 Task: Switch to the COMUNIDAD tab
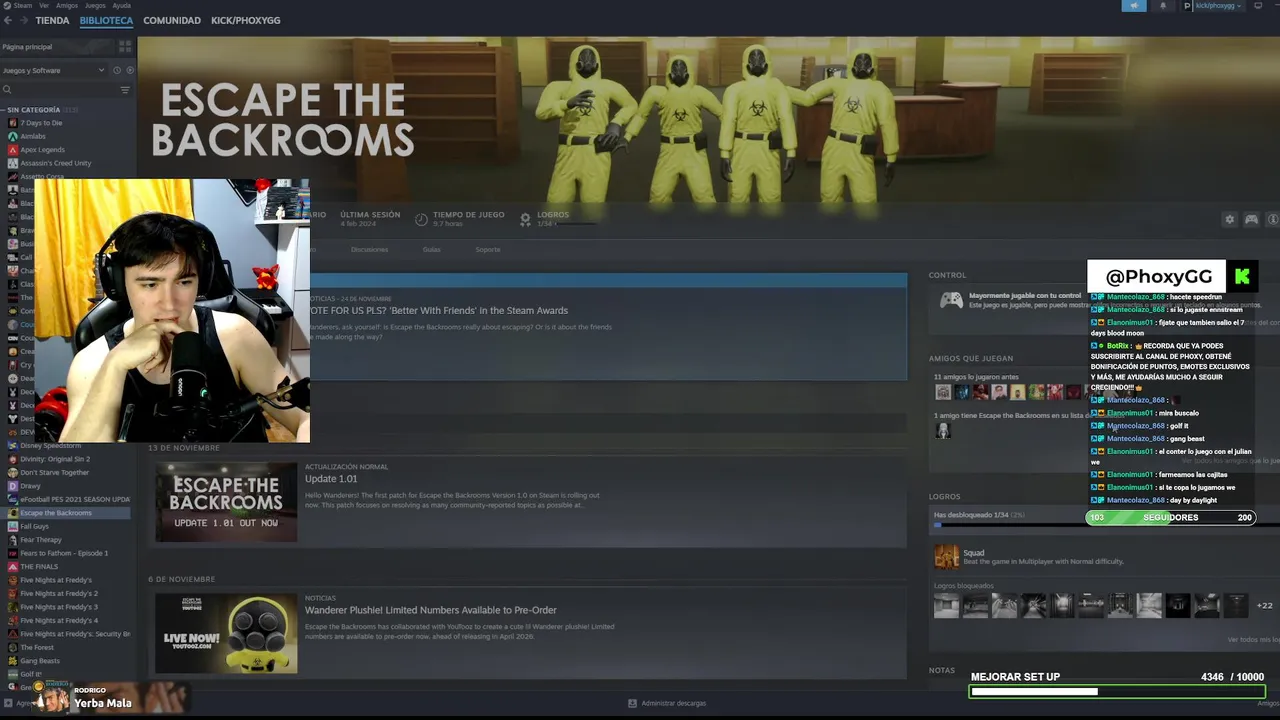(x=172, y=20)
